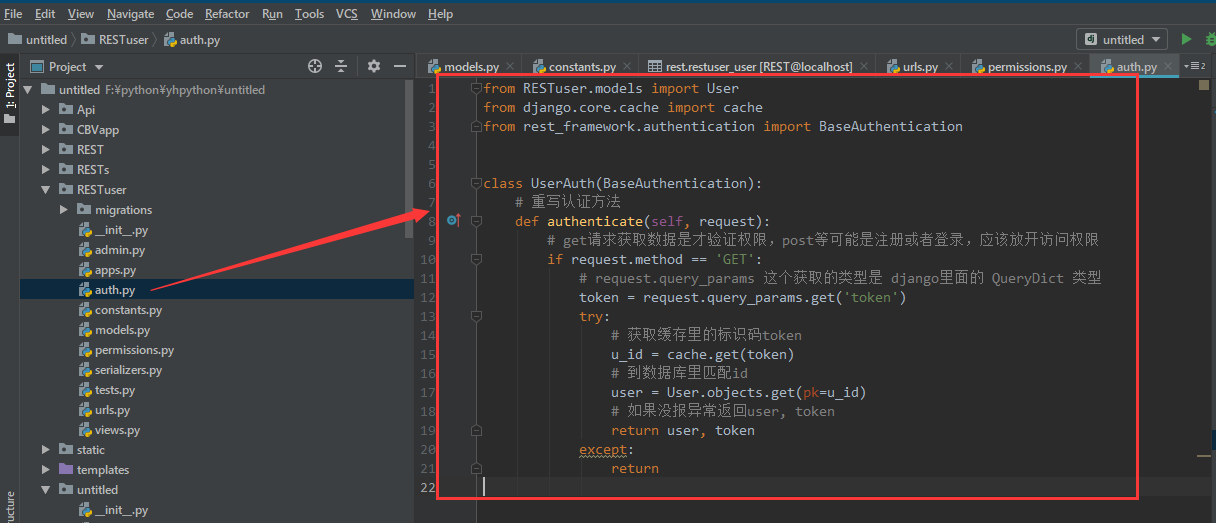The width and height of the screenshot is (1216, 523).
Task: Click 'BaseAuthentication' in the line 3 import
Action: (x=891, y=127)
